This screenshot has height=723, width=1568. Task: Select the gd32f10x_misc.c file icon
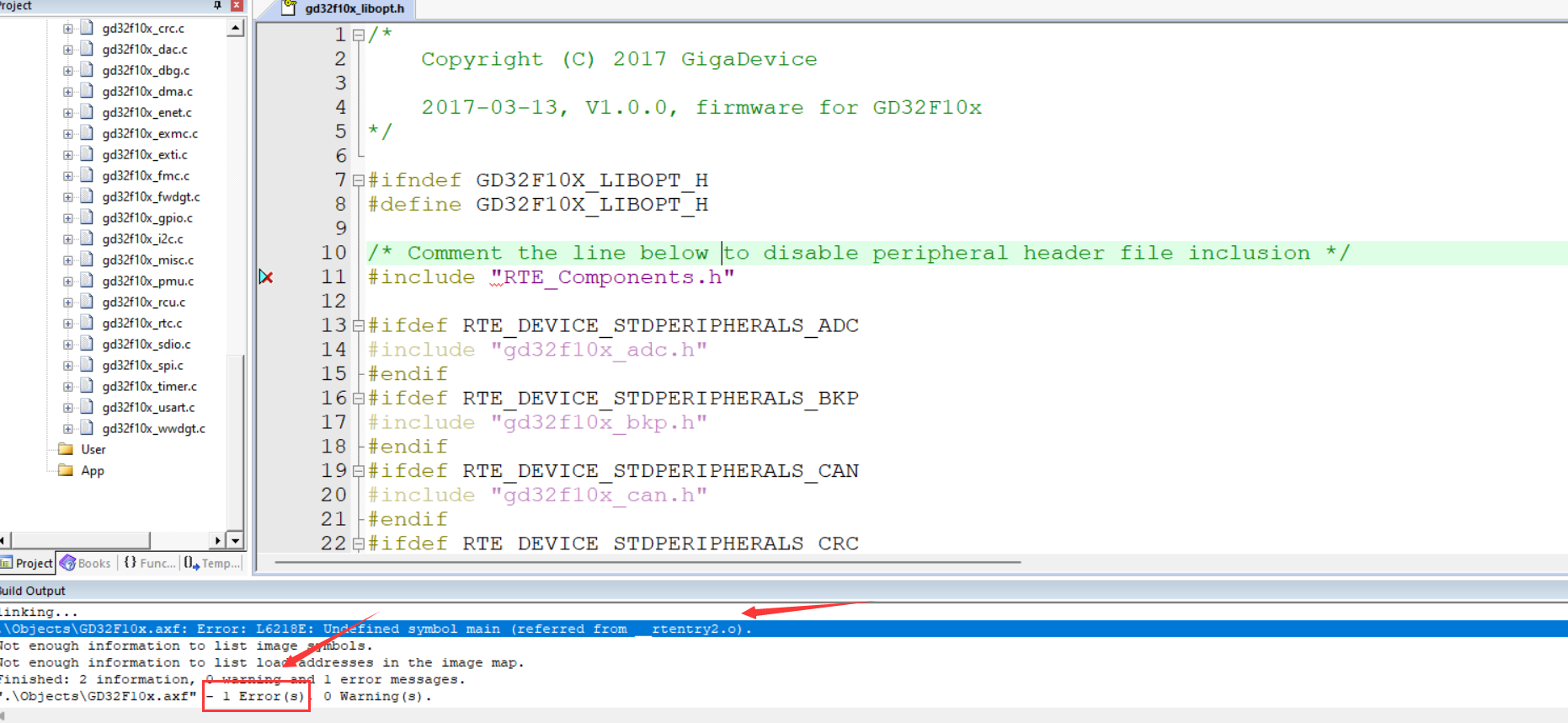point(86,260)
